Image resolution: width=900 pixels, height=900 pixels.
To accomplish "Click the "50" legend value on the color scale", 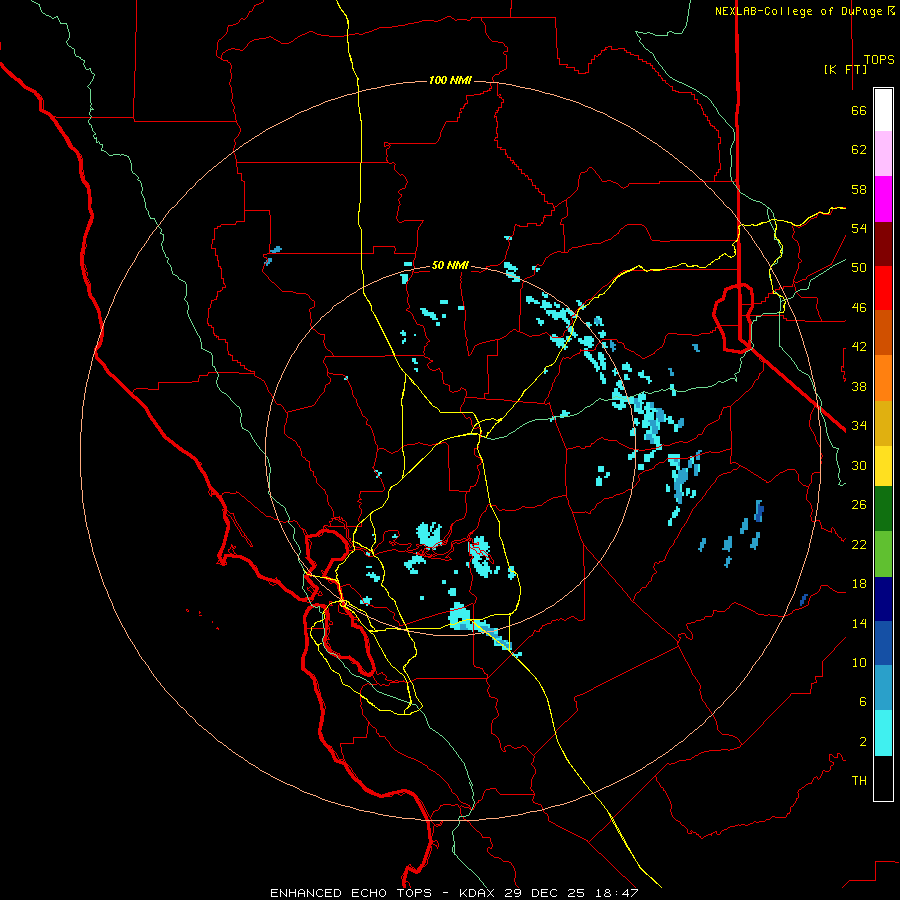I will coord(859,268).
